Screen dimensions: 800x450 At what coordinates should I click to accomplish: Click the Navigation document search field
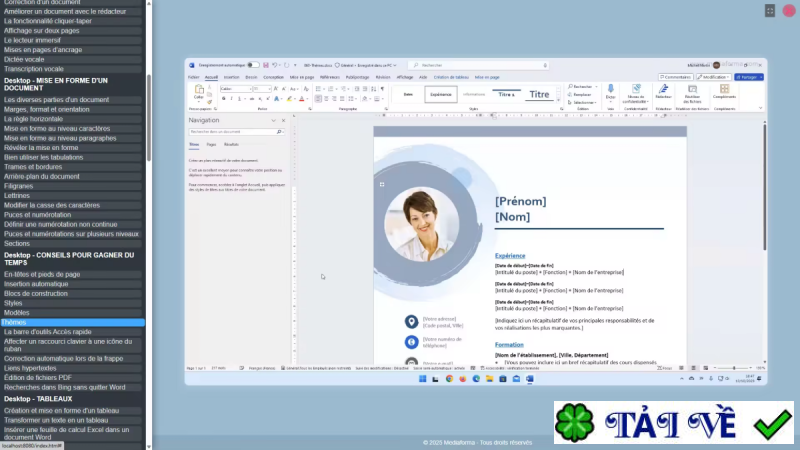(236, 132)
